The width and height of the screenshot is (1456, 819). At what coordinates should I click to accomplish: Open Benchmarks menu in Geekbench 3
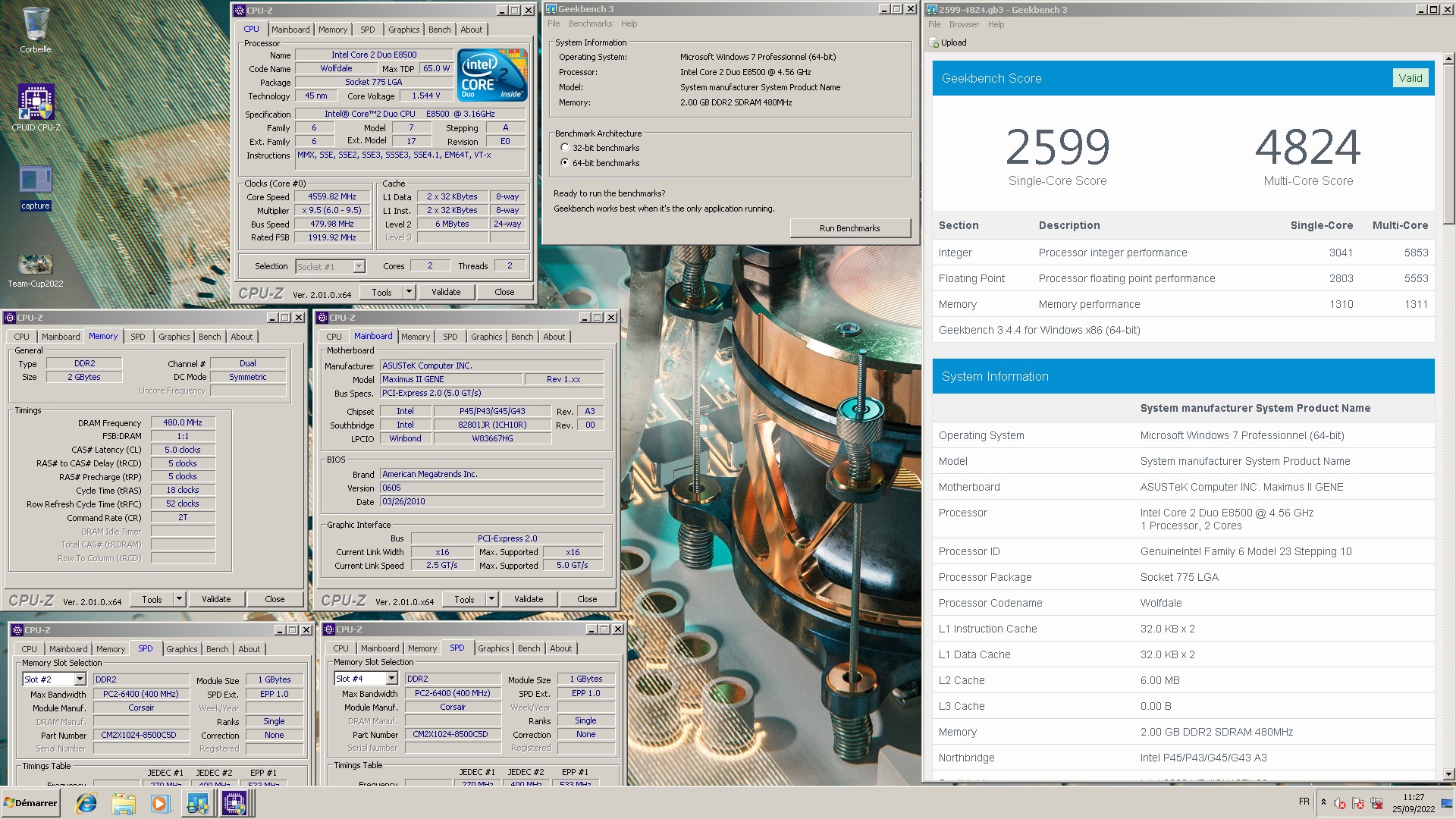[590, 24]
